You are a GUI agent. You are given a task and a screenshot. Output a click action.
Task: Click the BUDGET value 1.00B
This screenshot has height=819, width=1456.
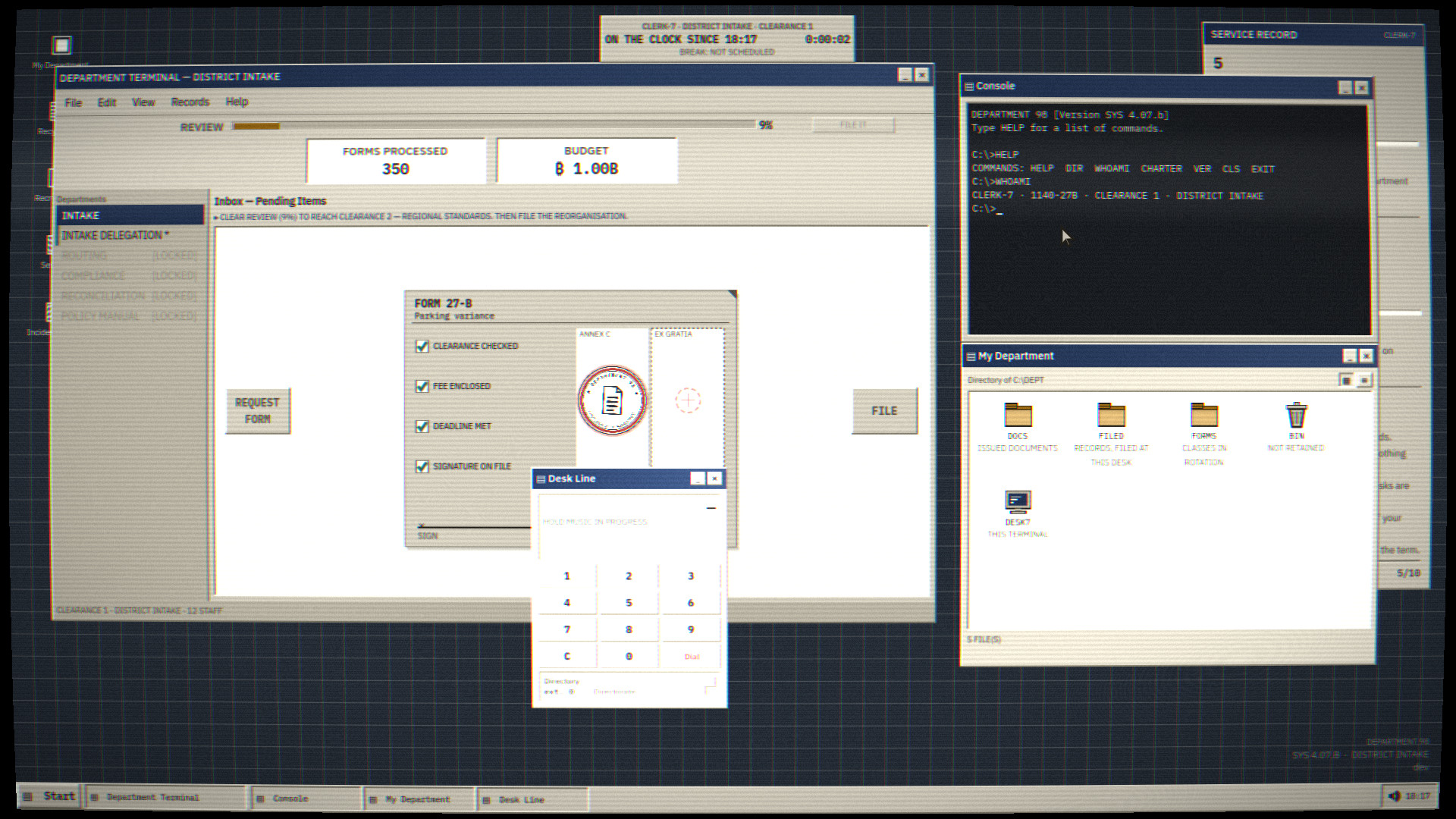(x=586, y=169)
